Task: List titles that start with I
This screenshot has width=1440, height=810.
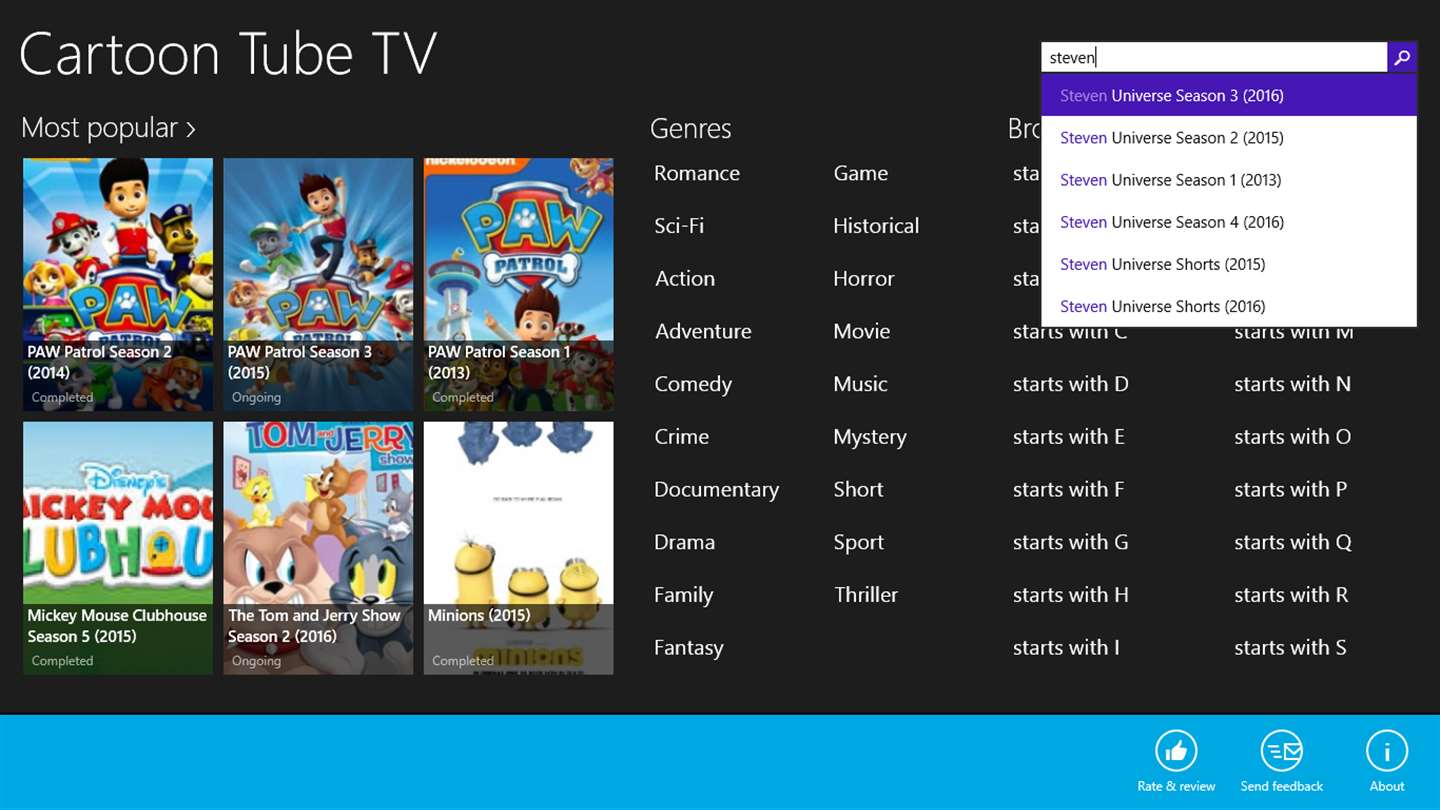Action: 1066,648
